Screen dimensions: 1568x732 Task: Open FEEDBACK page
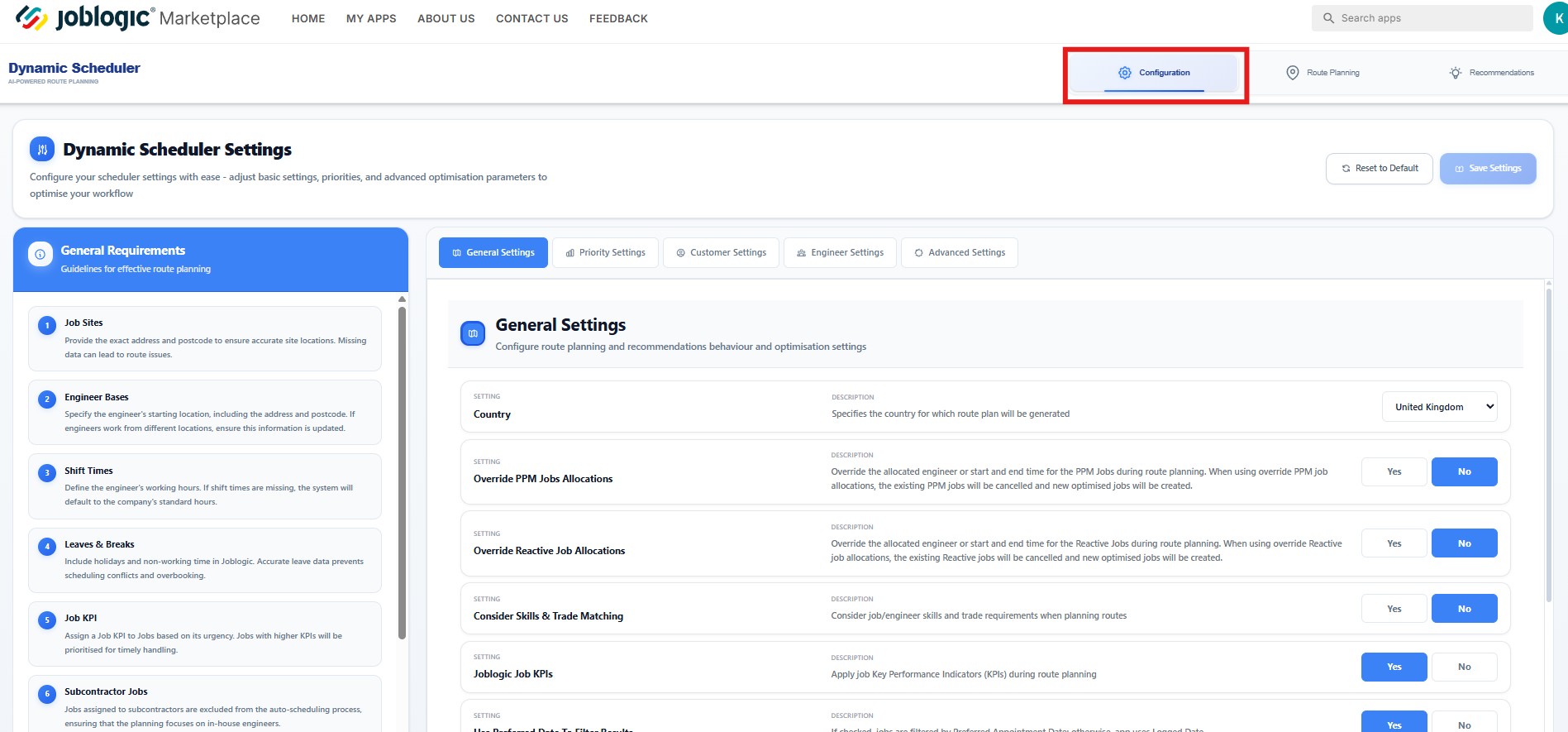pos(618,18)
